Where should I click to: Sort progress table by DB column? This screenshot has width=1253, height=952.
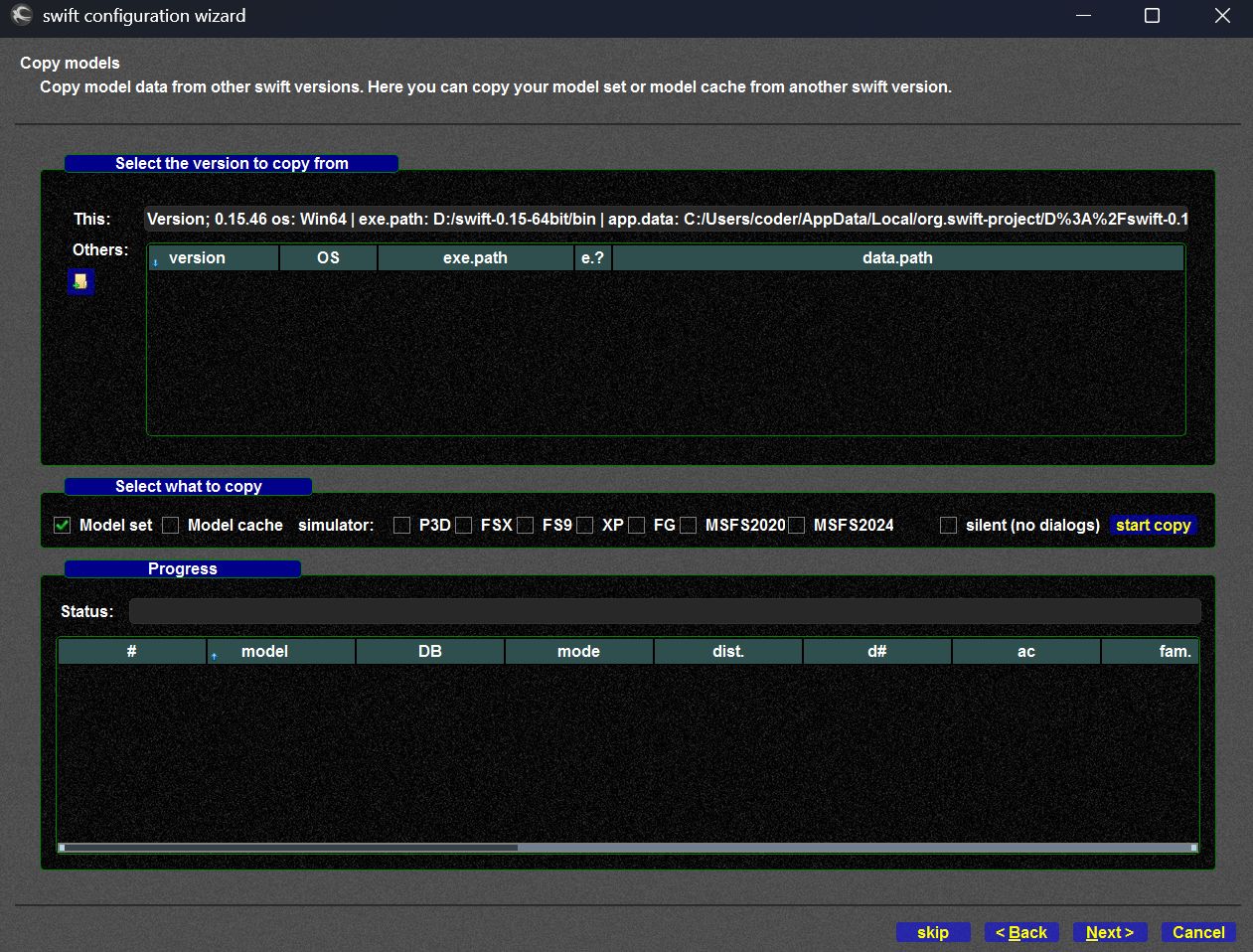point(430,651)
